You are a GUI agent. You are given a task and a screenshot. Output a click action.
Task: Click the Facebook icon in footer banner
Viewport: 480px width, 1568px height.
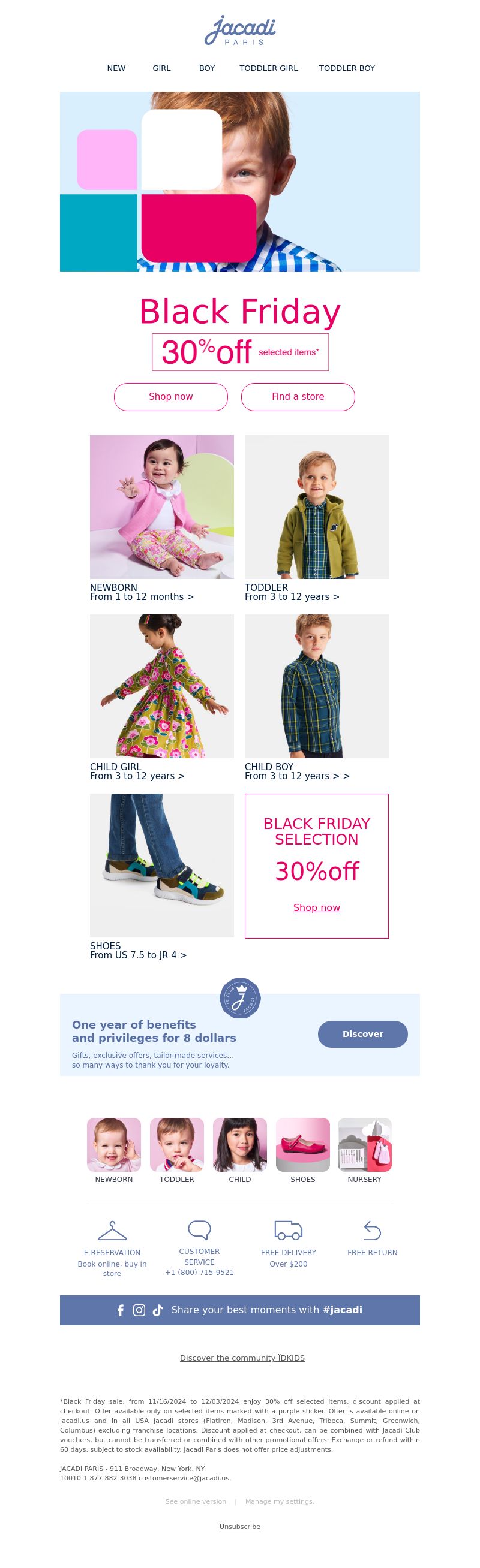click(x=121, y=1310)
